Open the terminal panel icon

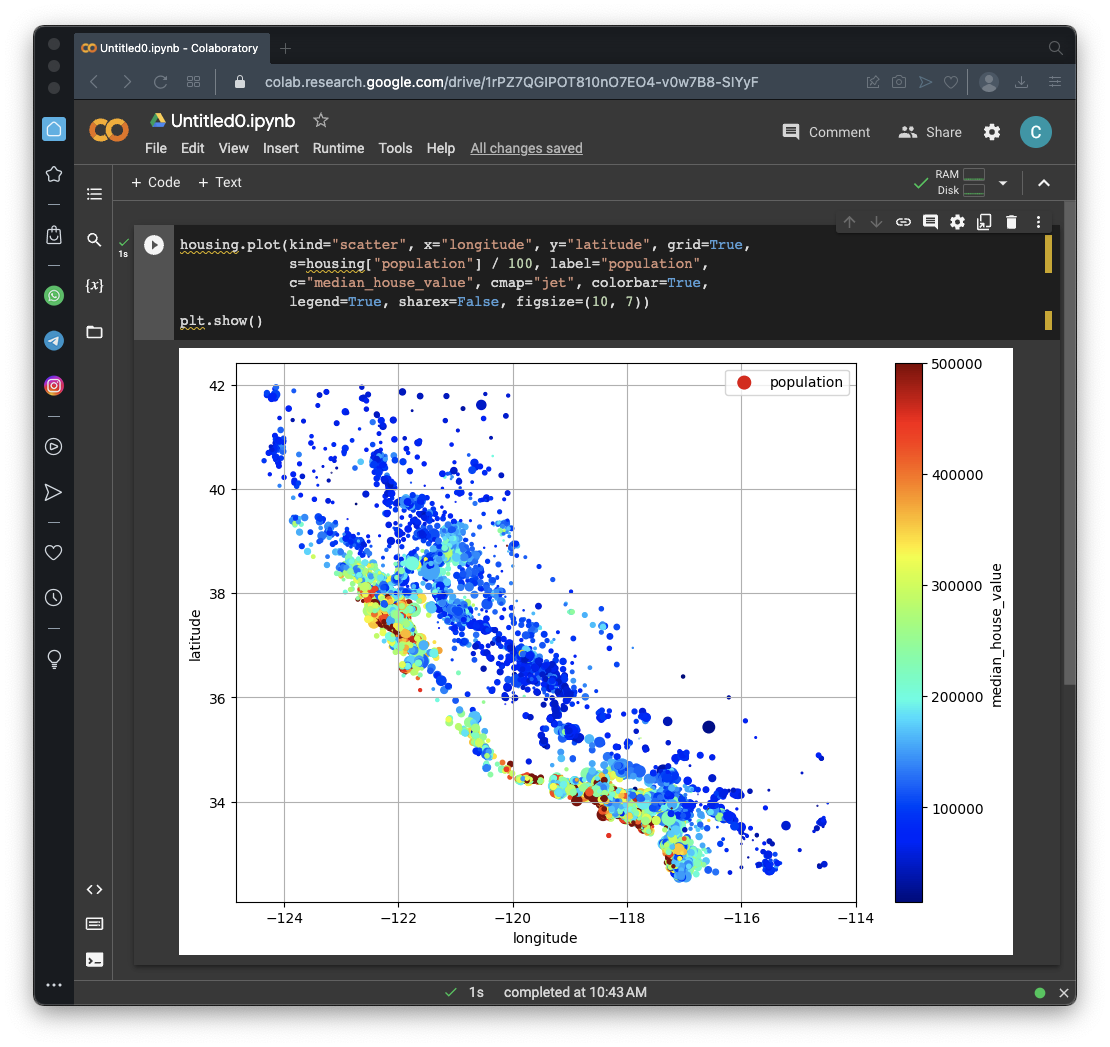[x=94, y=960]
